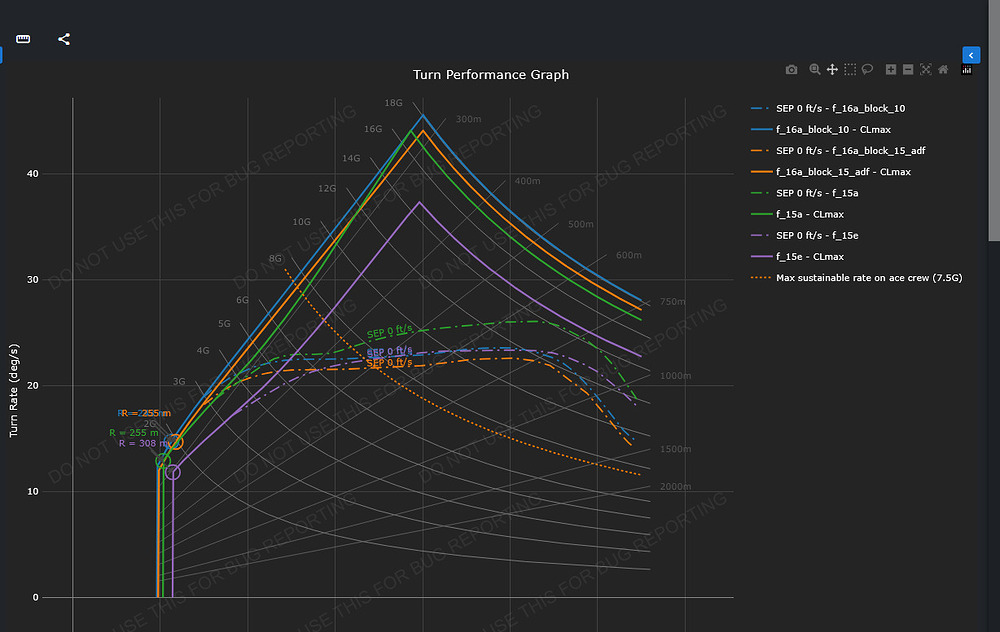Click the 2000m turn radius label

(675, 487)
